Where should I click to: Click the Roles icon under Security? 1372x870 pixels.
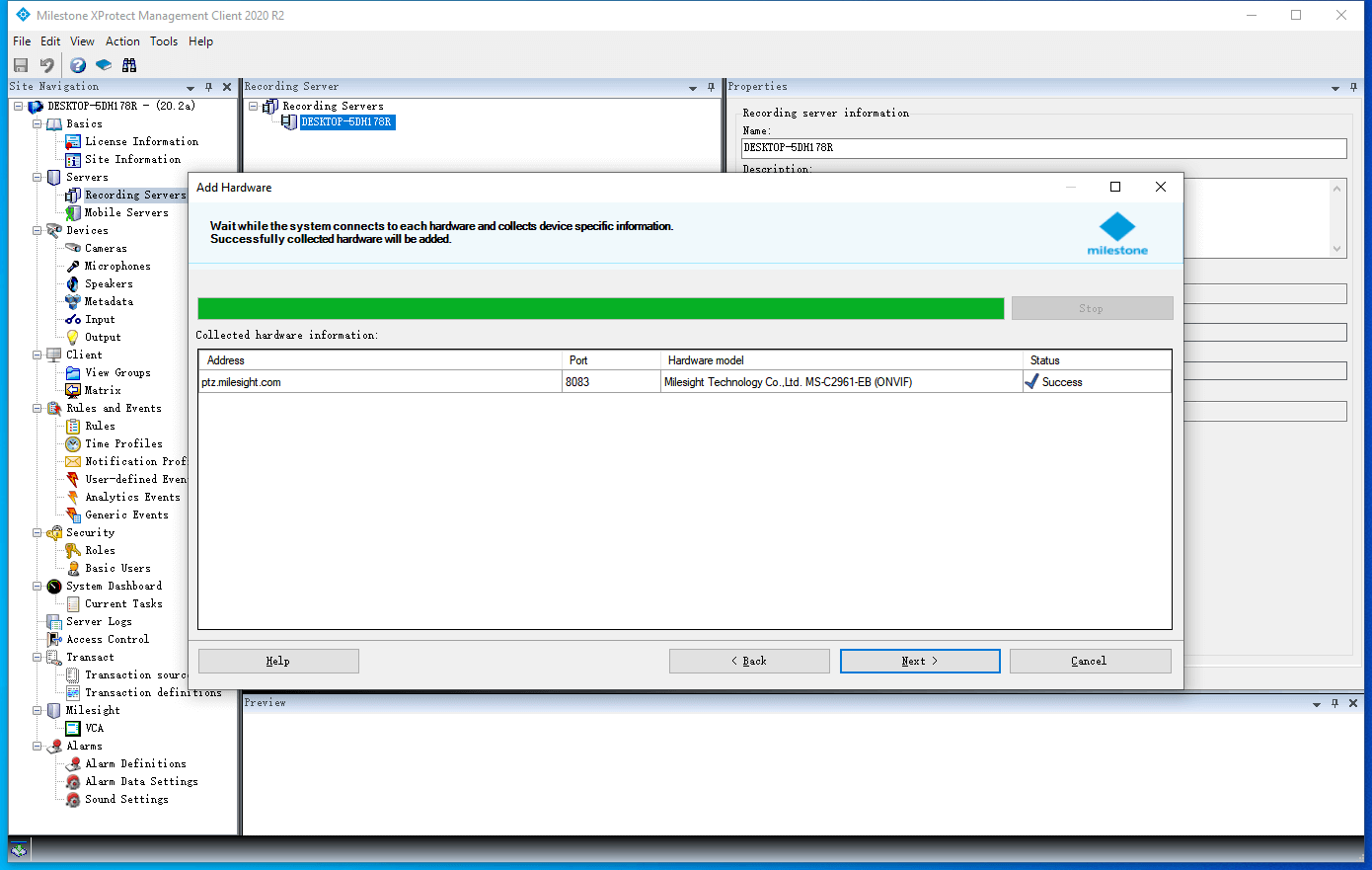click(x=73, y=551)
